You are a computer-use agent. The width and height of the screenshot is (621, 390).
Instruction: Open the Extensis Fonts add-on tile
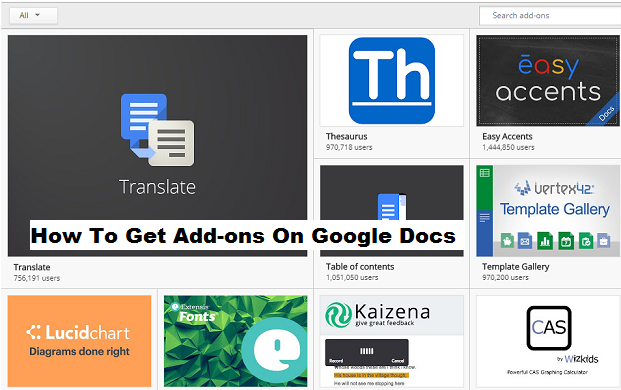[235, 341]
